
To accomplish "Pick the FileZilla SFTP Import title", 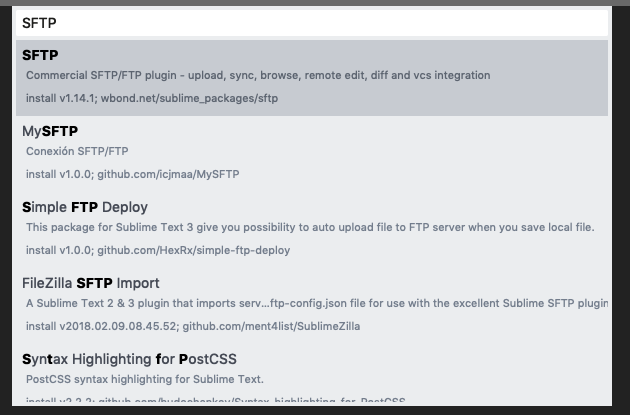I will pos(91,283).
